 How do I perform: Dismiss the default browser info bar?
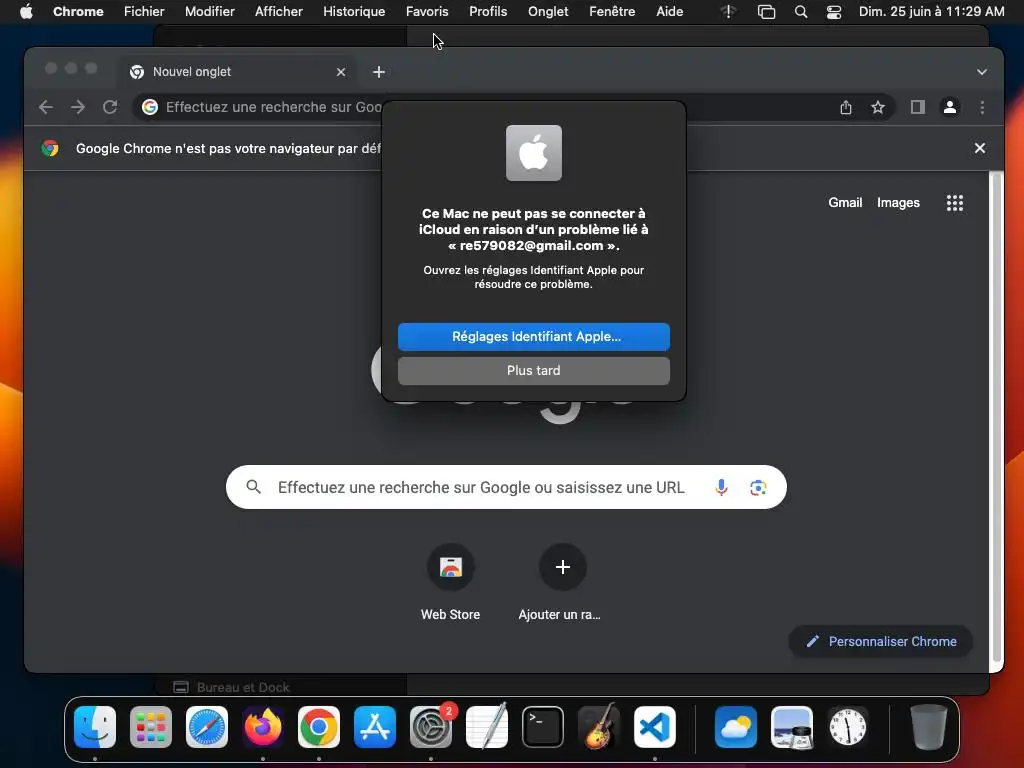point(980,148)
